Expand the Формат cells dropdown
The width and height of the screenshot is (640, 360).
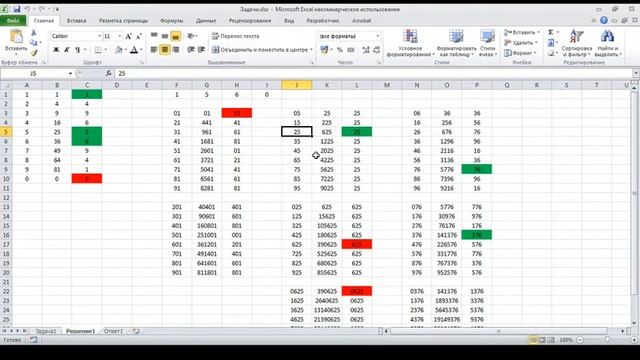pos(535,53)
